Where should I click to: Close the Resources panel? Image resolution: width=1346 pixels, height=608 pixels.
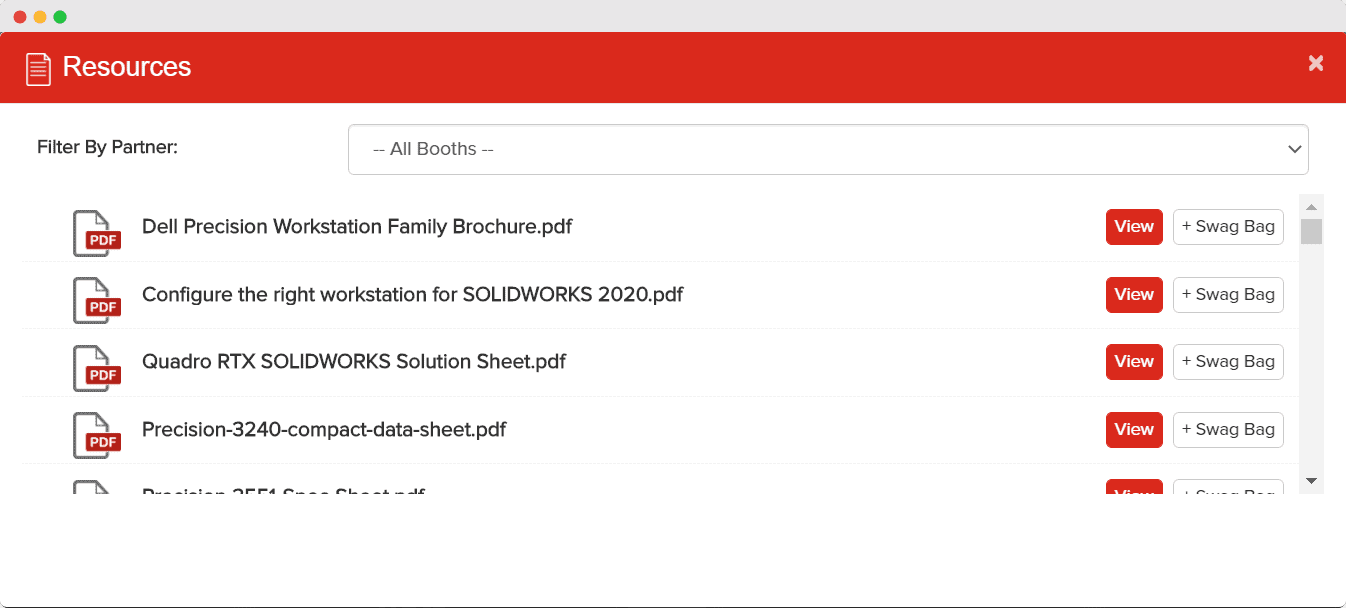coord(1315,63)
